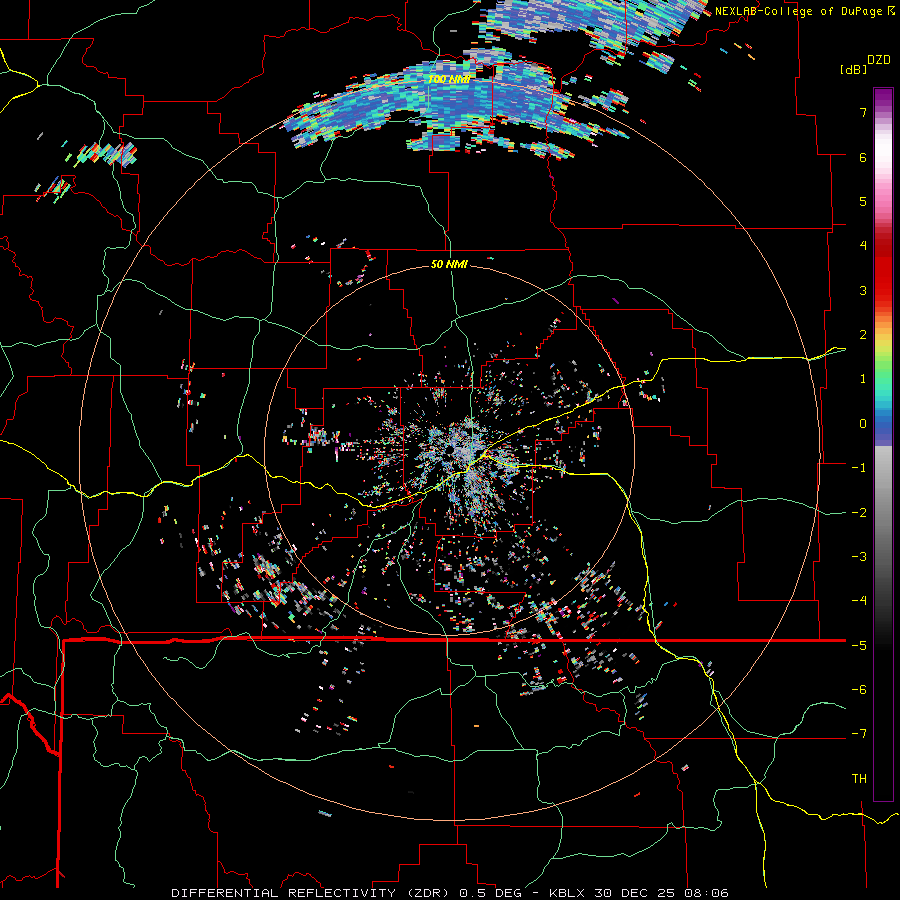Click the KBLX radar site identifier
900x900 pixels.
coord(567,893)
